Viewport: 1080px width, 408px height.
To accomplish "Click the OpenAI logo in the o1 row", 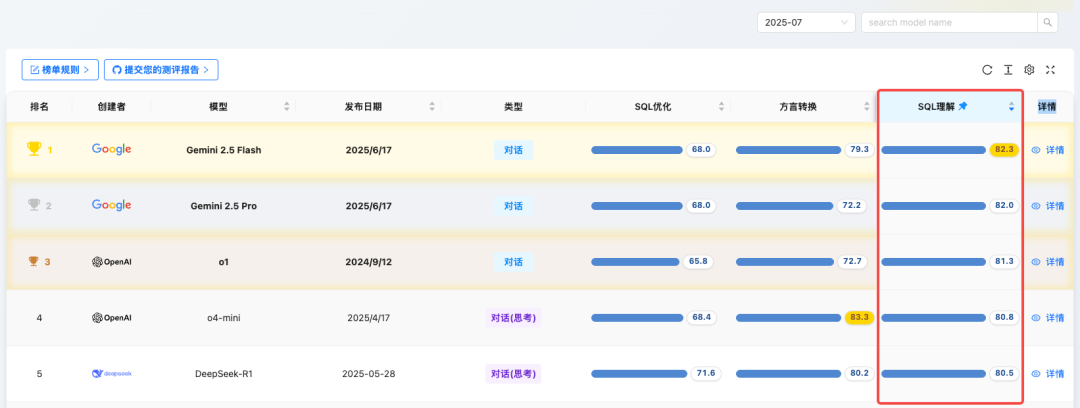I will (x=111, y=261).
